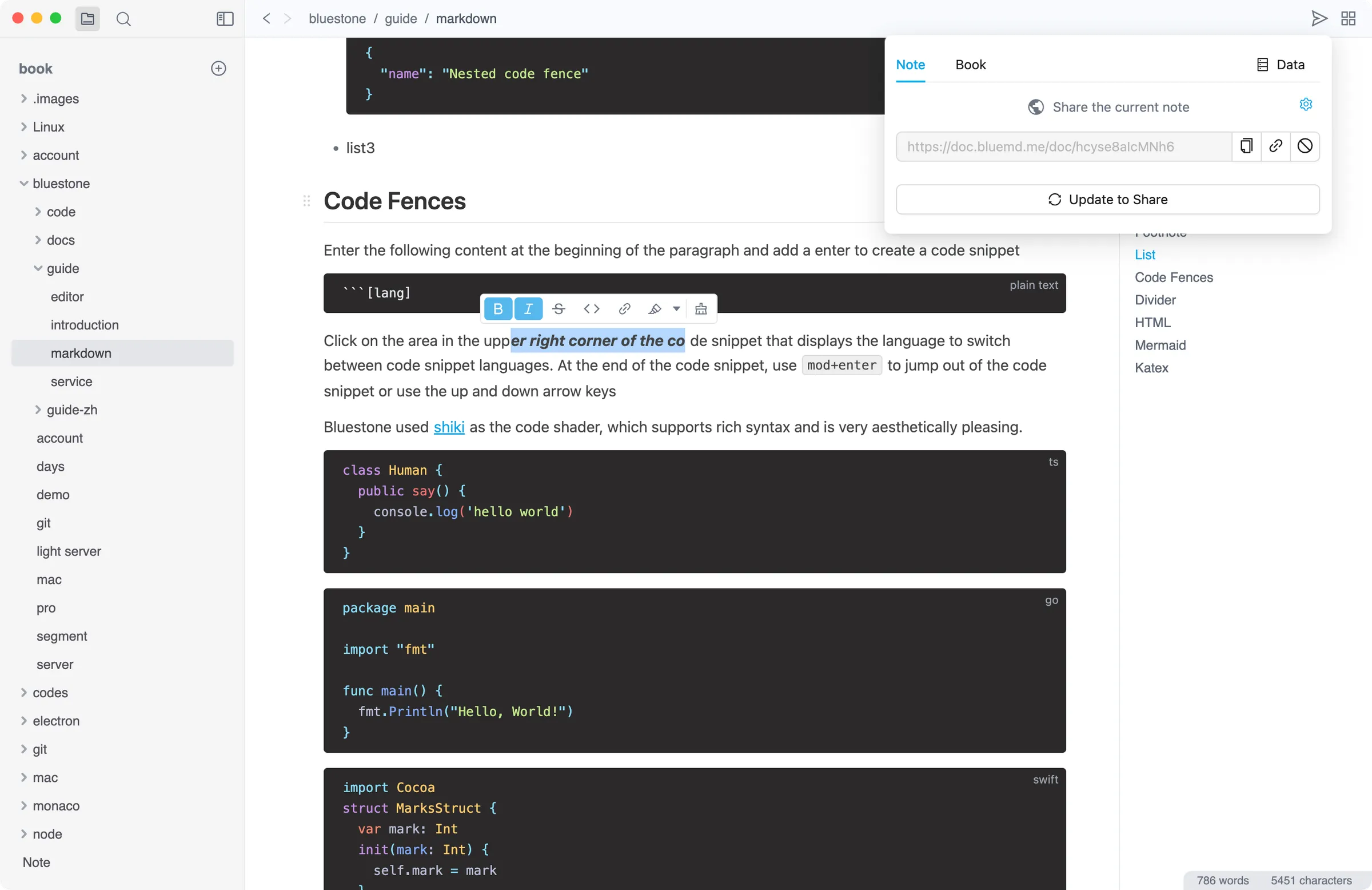Click the inline code formatting icon

[592, 309]
